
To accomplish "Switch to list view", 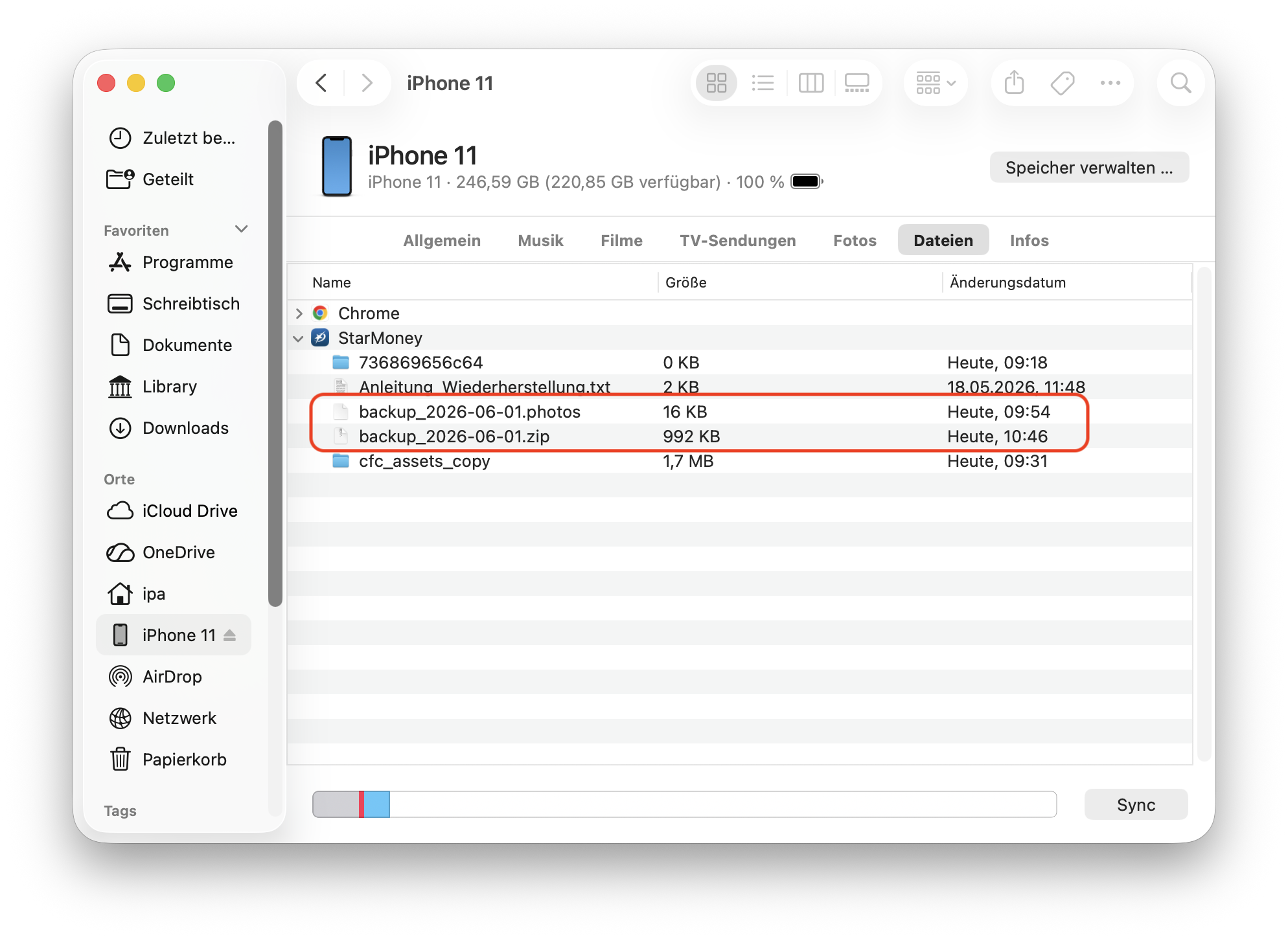I will 763,83.
